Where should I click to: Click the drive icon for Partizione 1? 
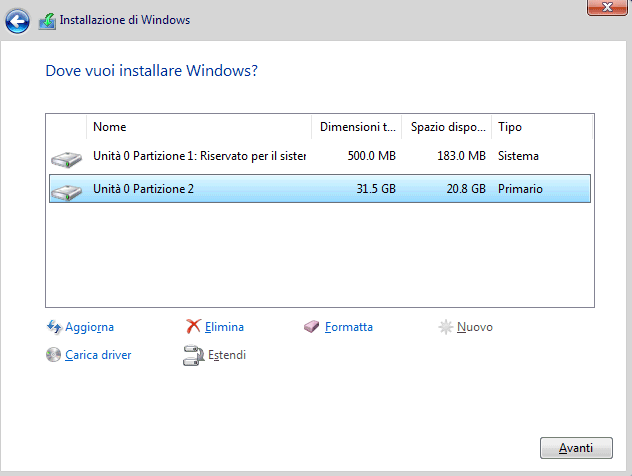[67, 159]
